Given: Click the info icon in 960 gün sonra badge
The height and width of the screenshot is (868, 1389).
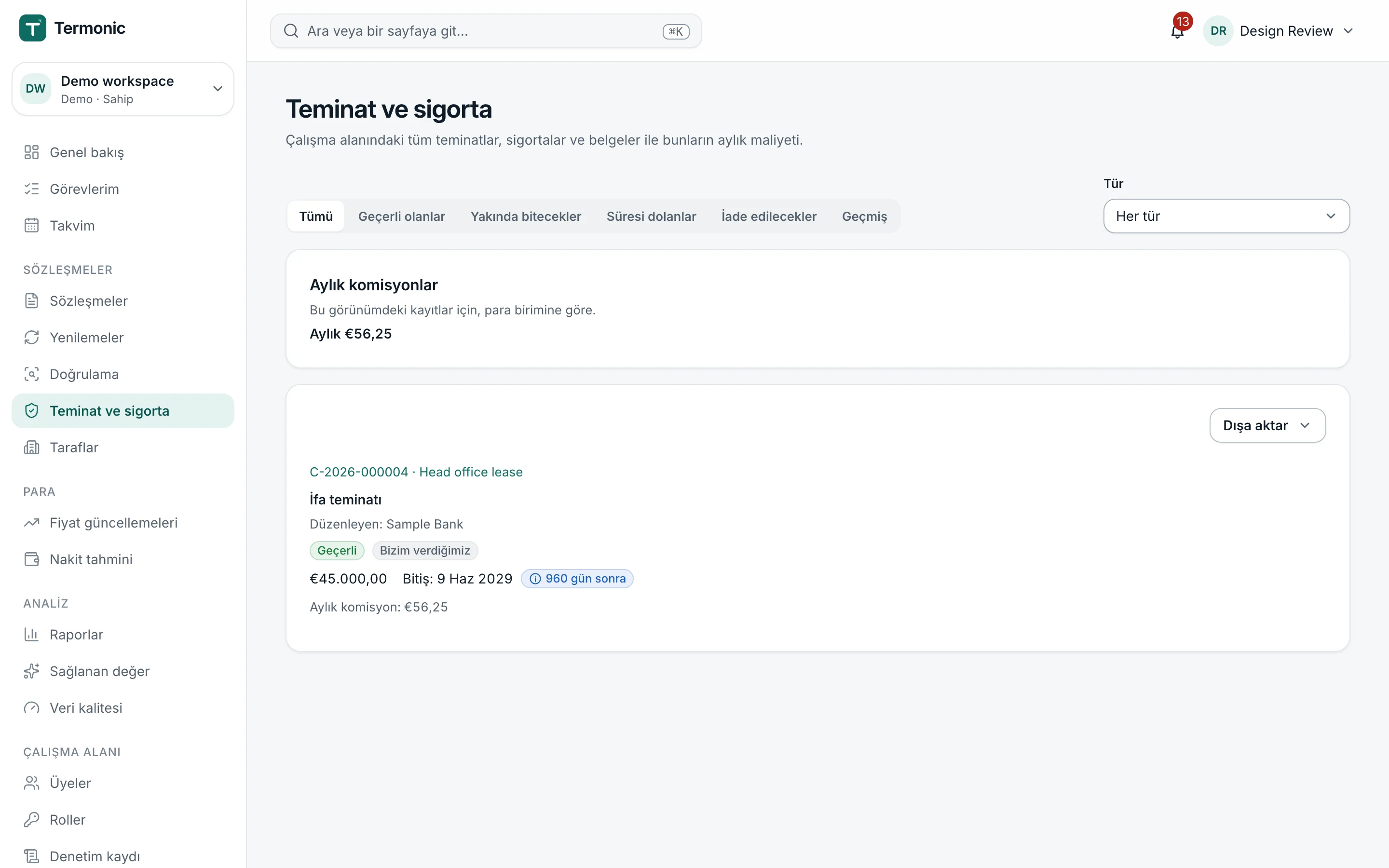Looking at the screenshot, I should (535, 579).
